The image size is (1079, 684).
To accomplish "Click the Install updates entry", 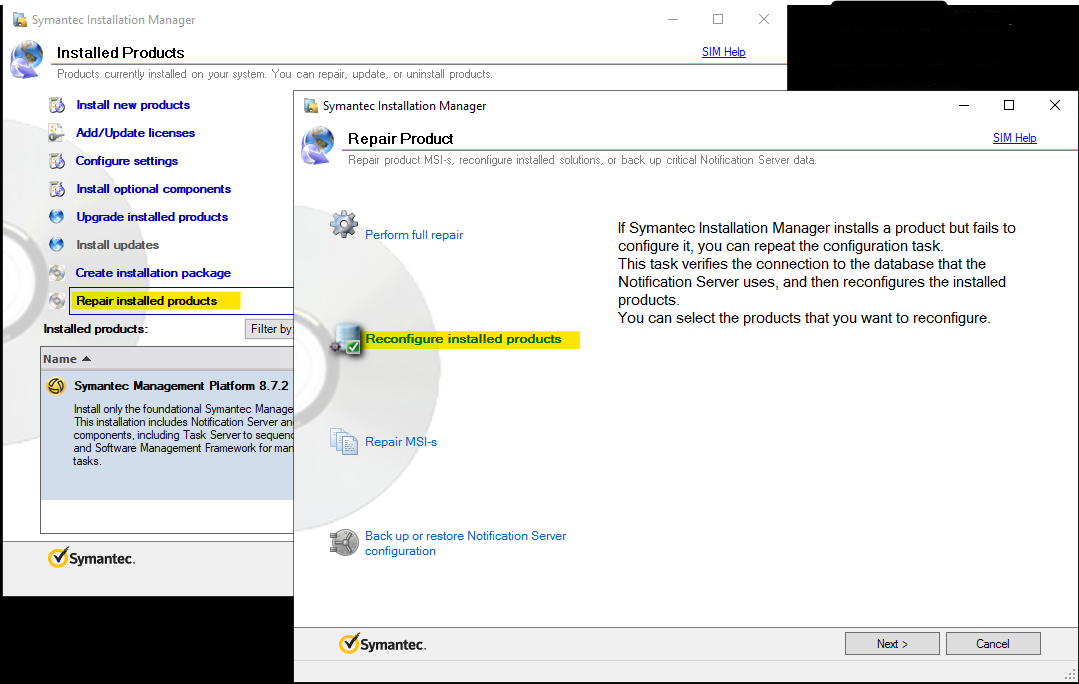I will coord(118,245).
